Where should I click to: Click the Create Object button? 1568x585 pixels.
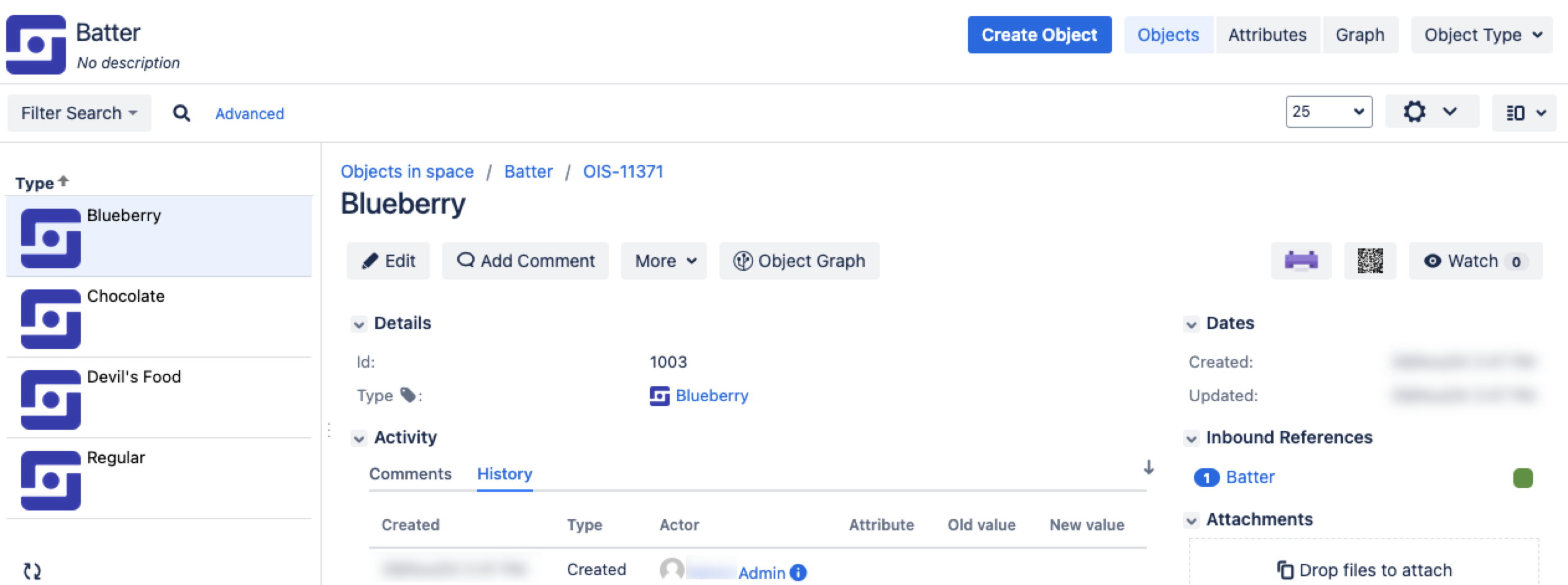coord(1039,35)
